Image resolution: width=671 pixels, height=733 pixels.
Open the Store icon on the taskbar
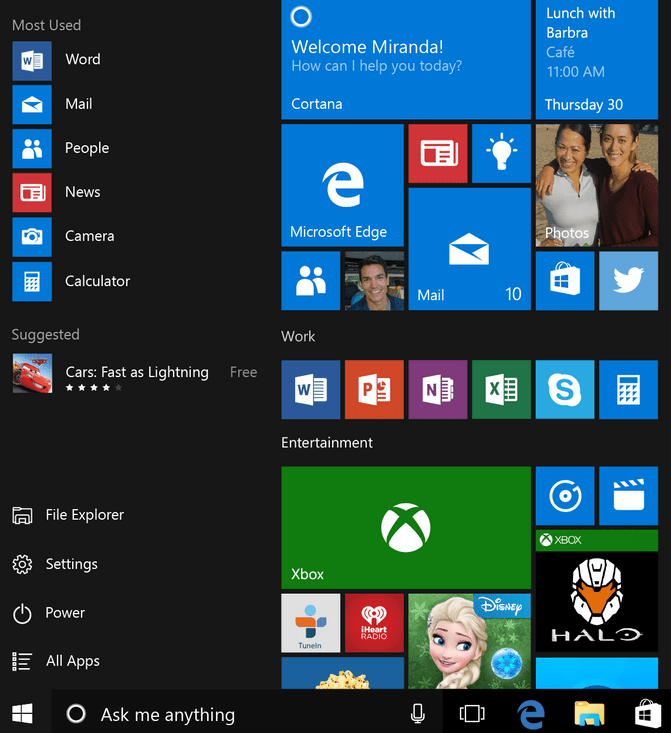(648, 714)
